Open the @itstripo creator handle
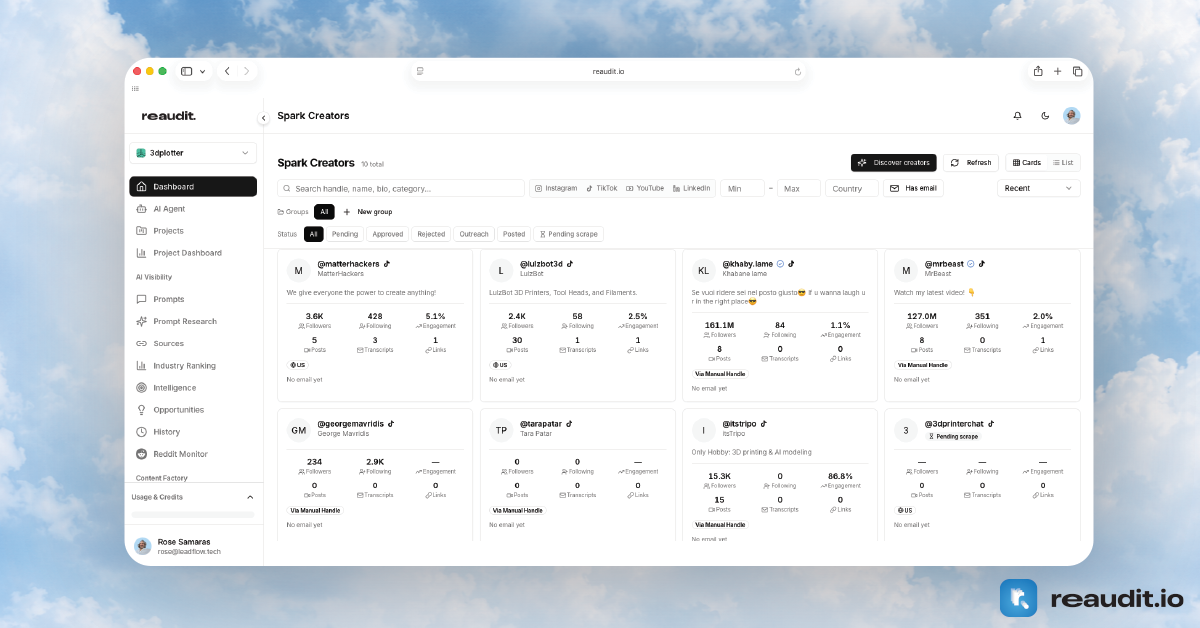The height and width of the screenshot is (628, 1200). (741, 424)
